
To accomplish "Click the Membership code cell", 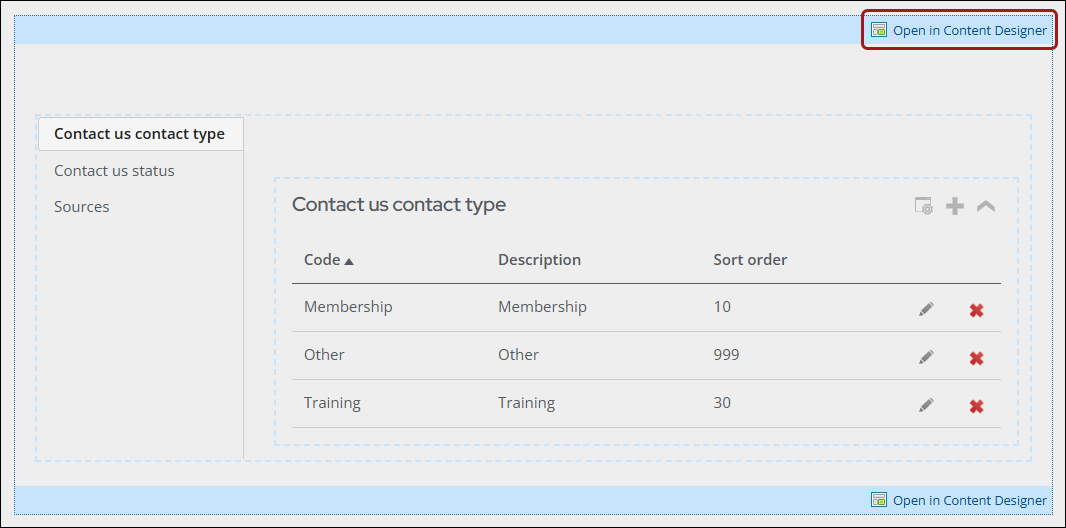I will (x=348, y=307).
